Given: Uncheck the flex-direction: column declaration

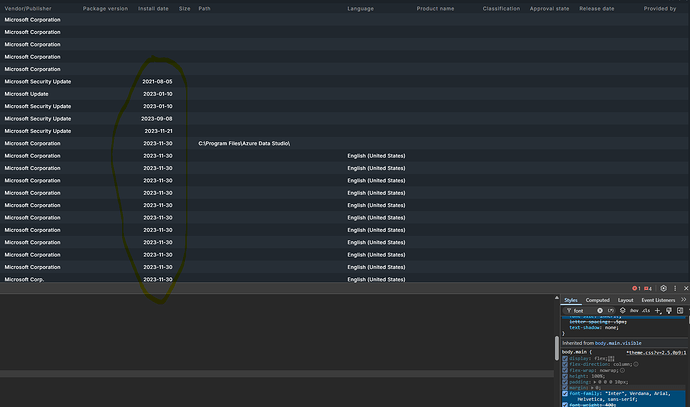Looking at the screenshot, I should point(565,364).
